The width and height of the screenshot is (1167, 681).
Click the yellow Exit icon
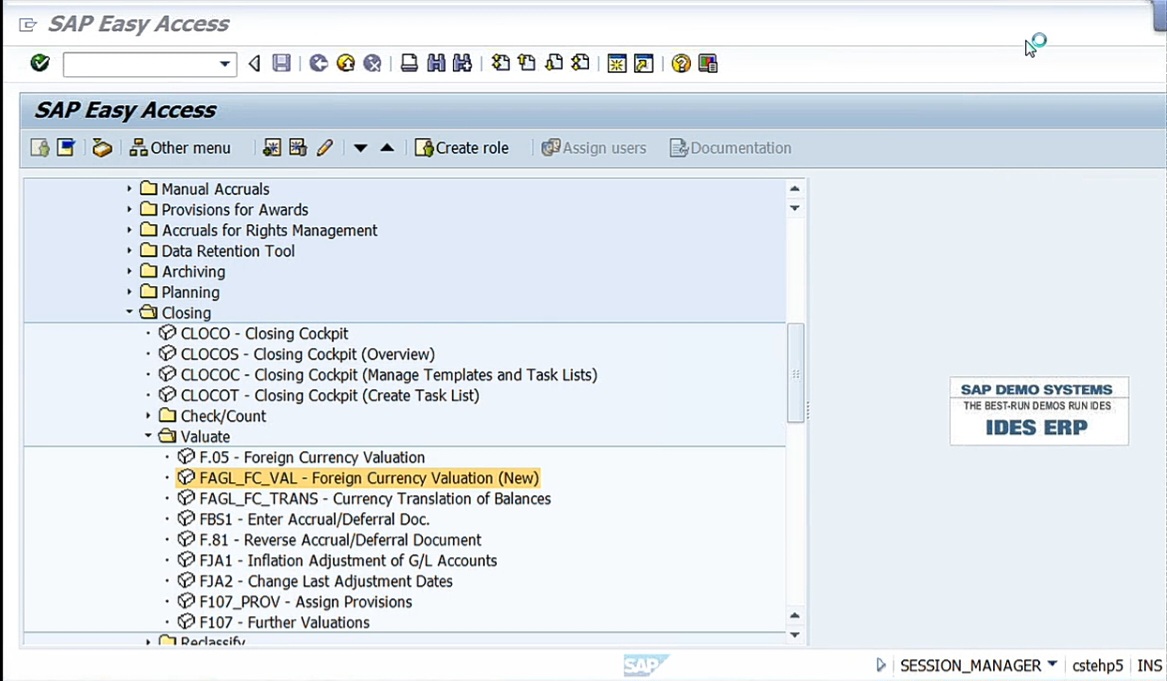(345, 63)
